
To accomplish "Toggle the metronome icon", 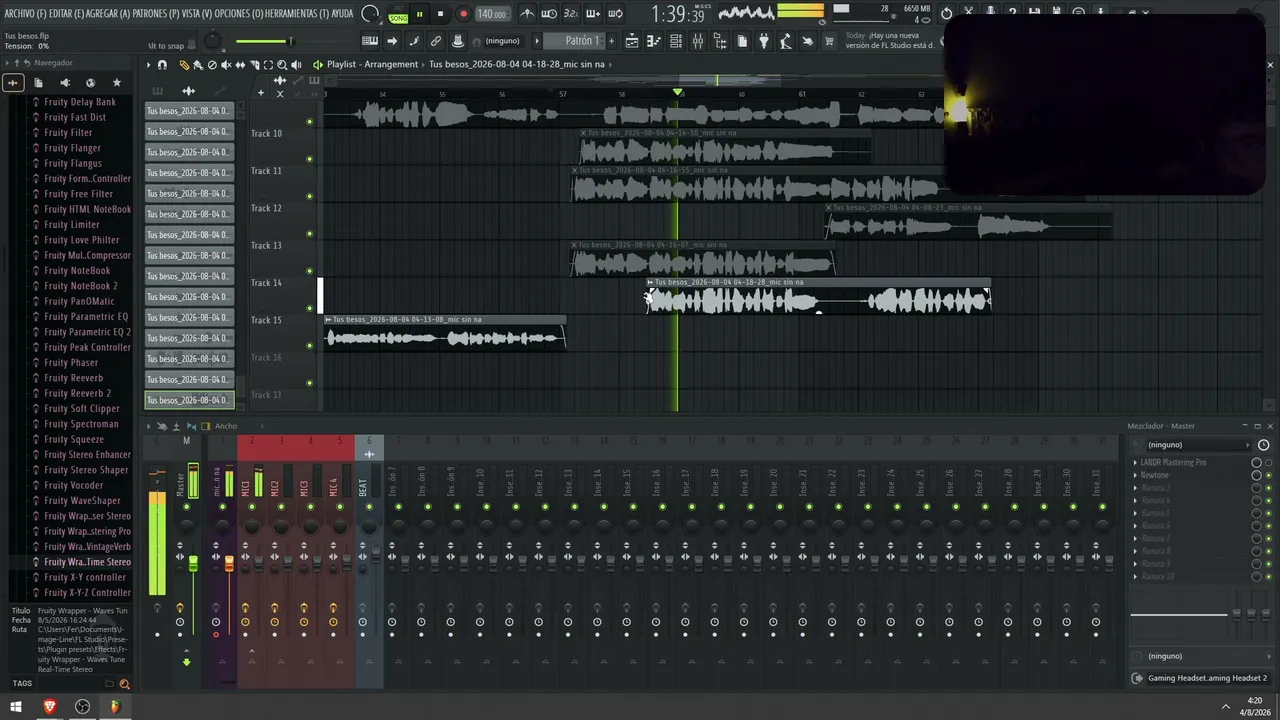I will click(x=527, y=14).
